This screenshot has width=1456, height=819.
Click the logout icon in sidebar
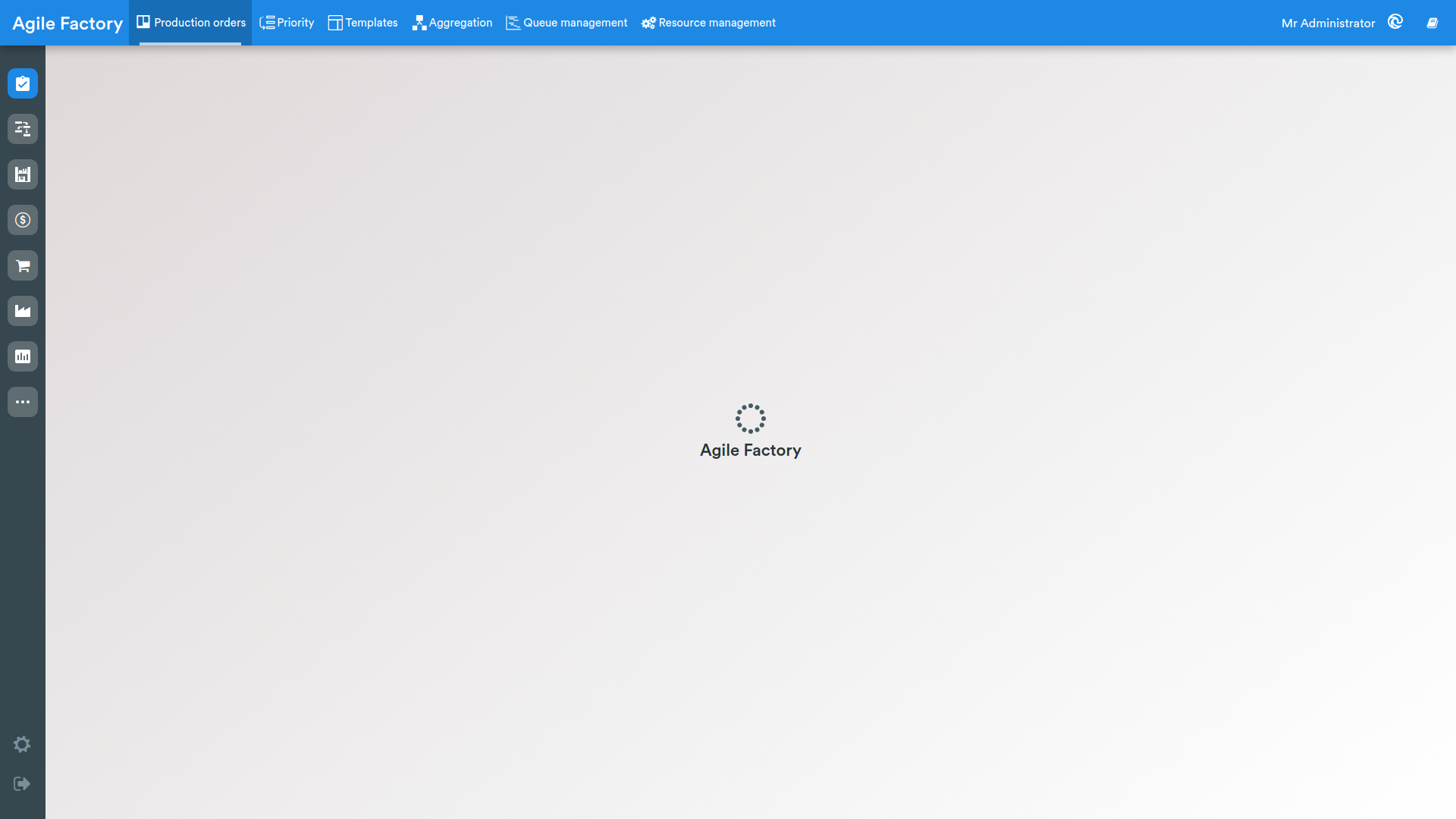coord(22,783)
